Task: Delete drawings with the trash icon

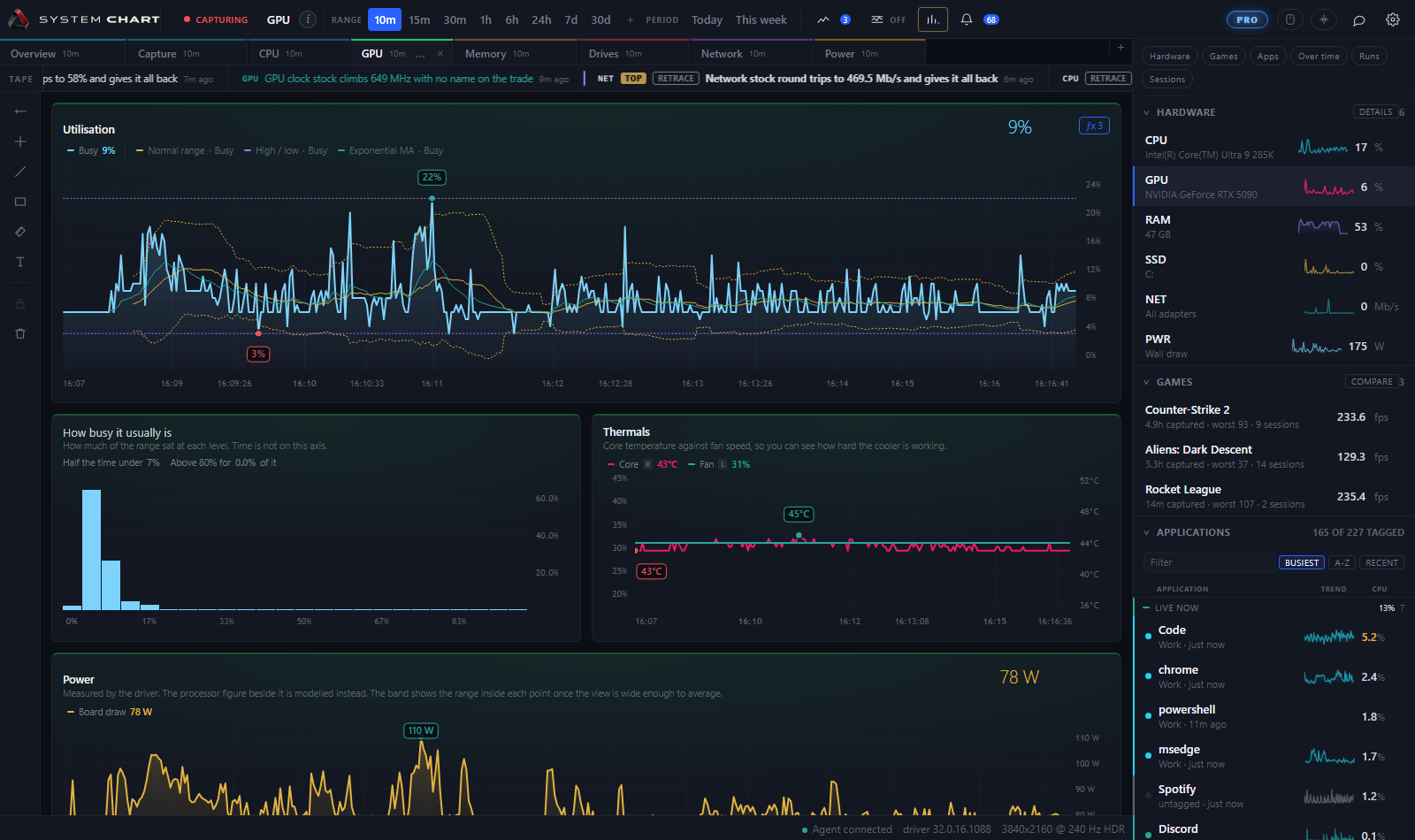Action: coord(20,333)
